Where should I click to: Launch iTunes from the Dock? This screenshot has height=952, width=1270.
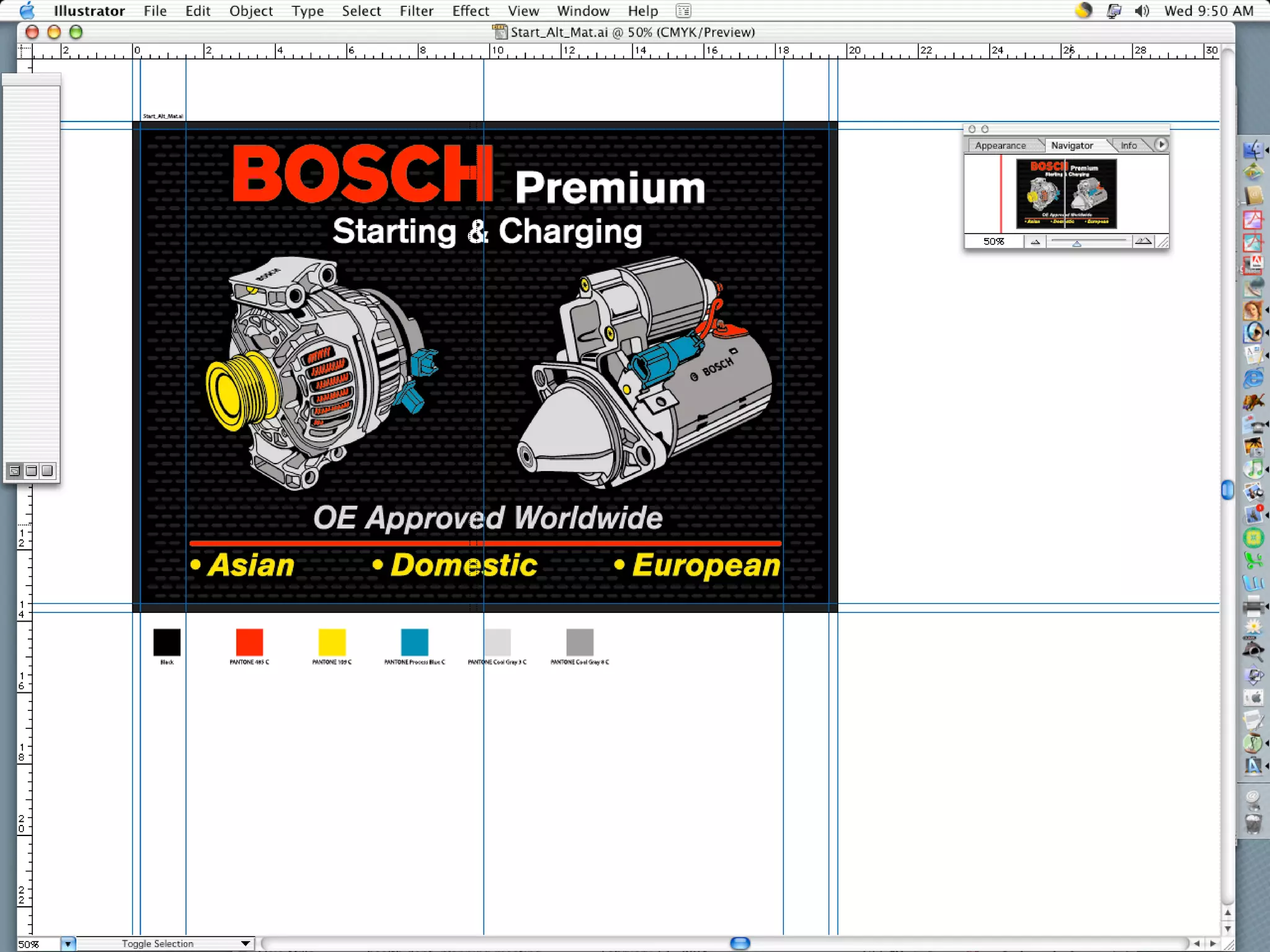(x=1253, y=469)
